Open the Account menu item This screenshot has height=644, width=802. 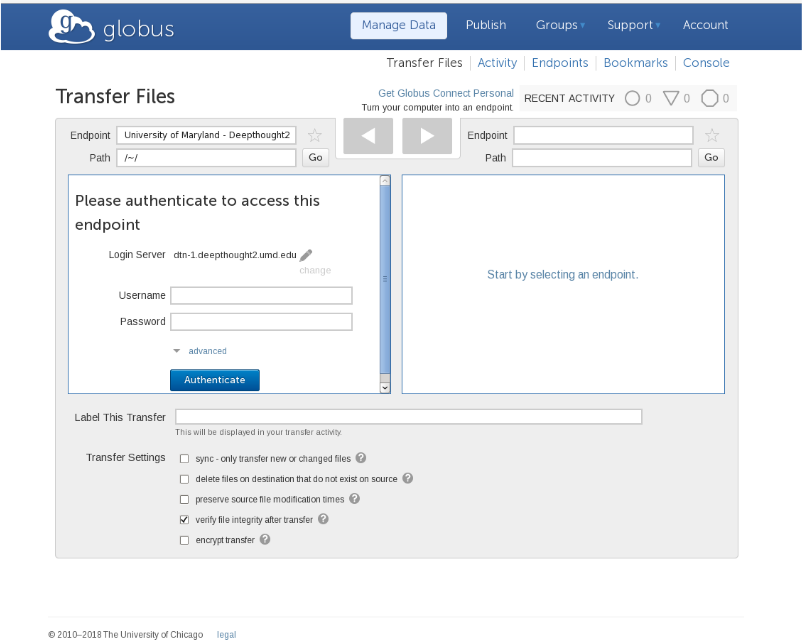click(x=705, y=25)
